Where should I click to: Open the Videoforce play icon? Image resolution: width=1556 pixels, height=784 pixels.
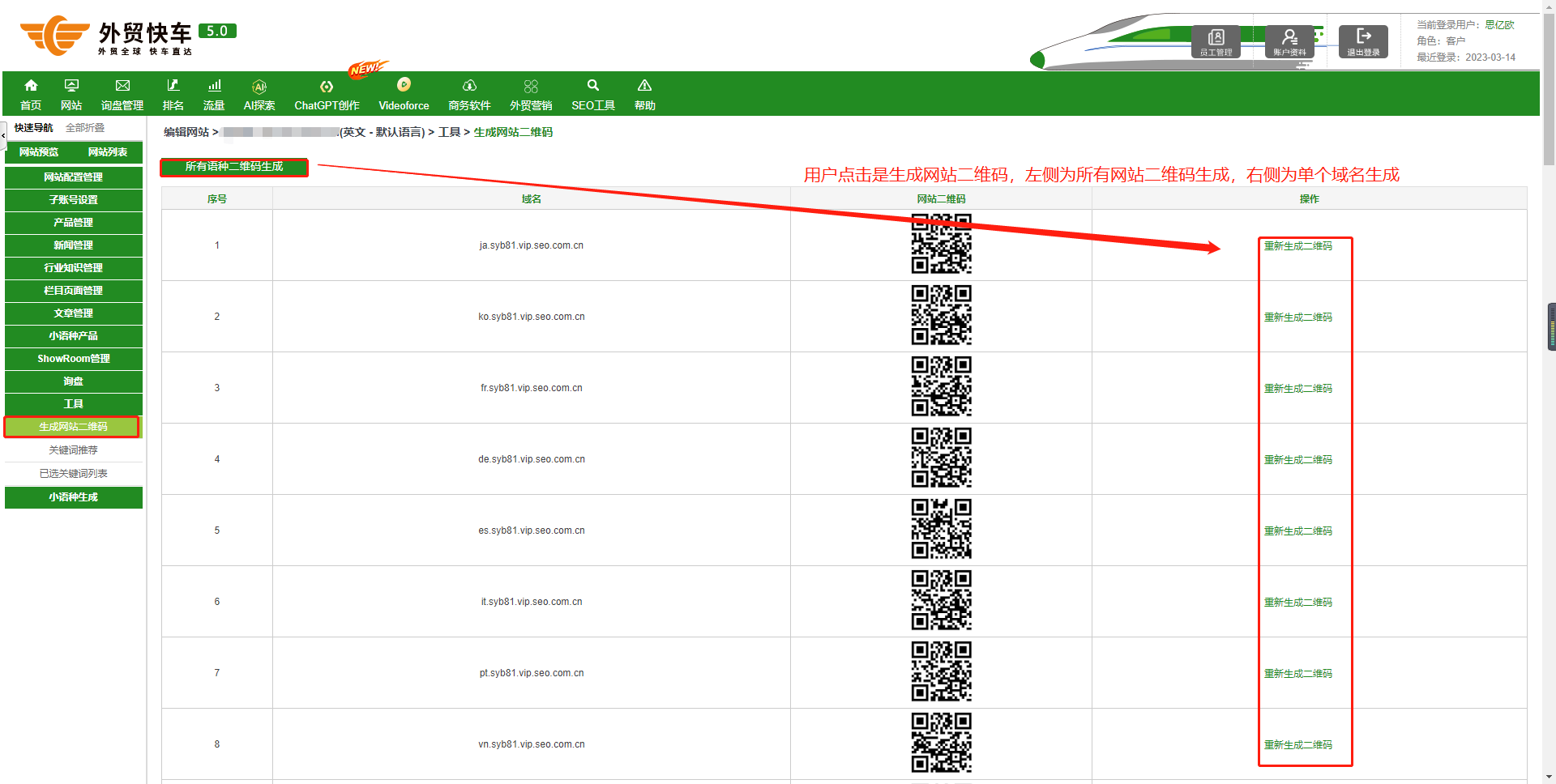coord(404,84)
